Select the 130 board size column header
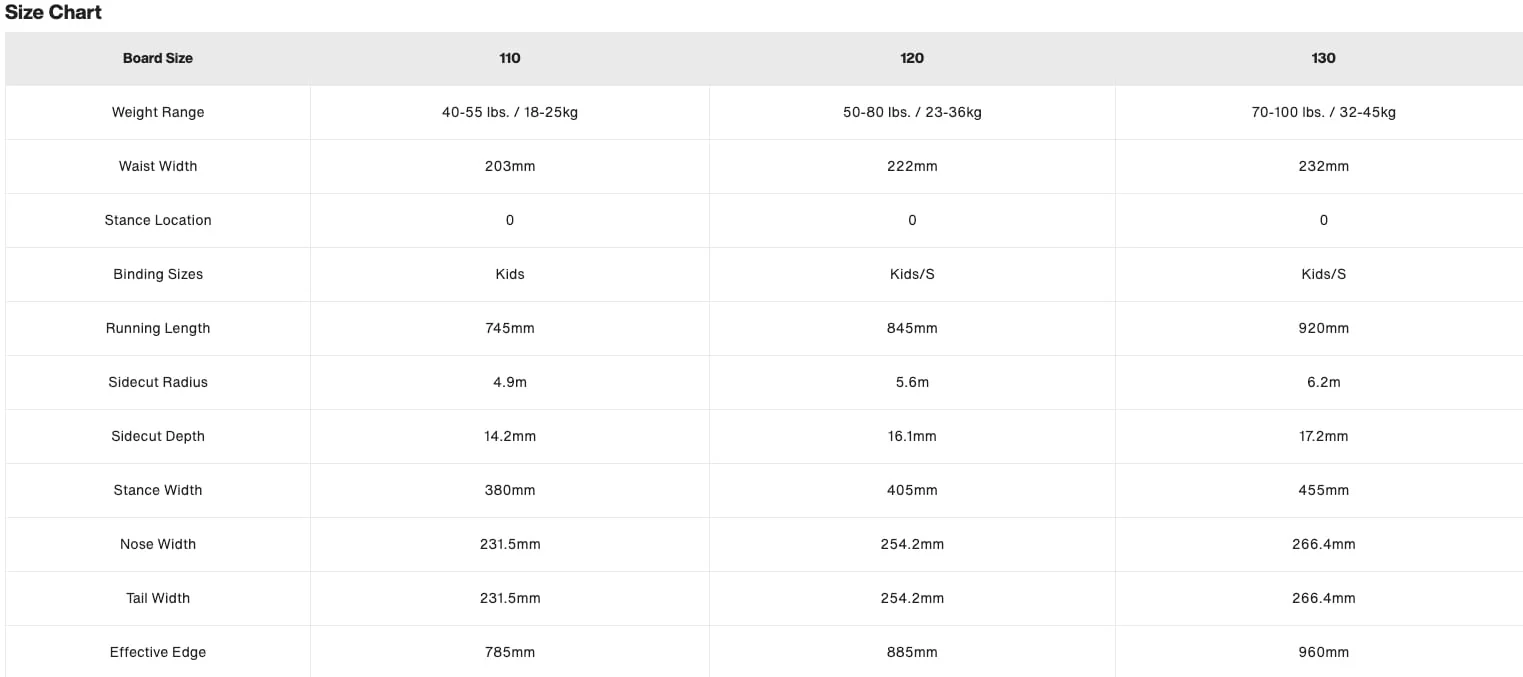Image resolution: width=1523 pixels, height=677 pixels. [1323, 58]
